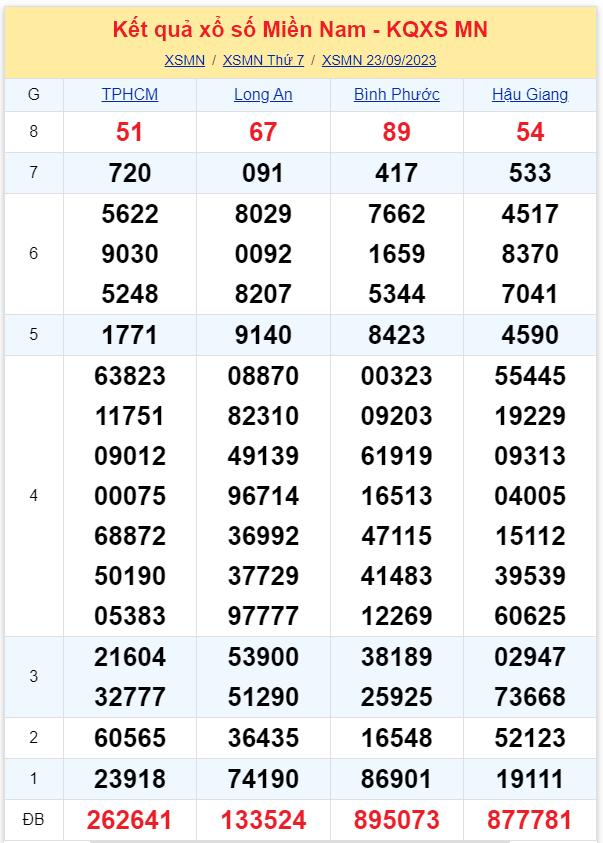Click prize 1 number 19111
Image resolution: width=603 pixels, height=843 pixels.
pyautogui.click(x=530, y=779)
